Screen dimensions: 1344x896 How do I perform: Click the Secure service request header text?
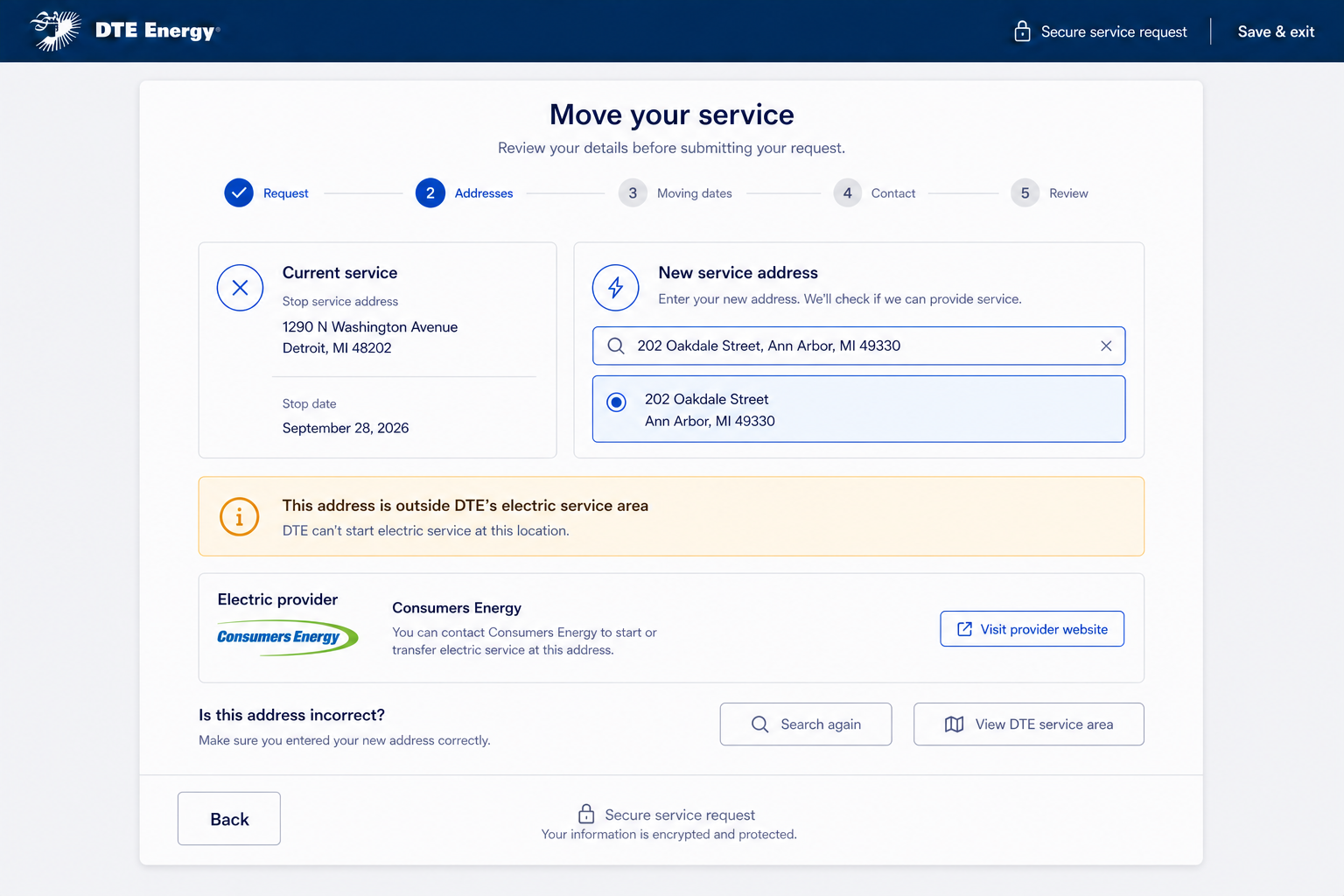1114,31
